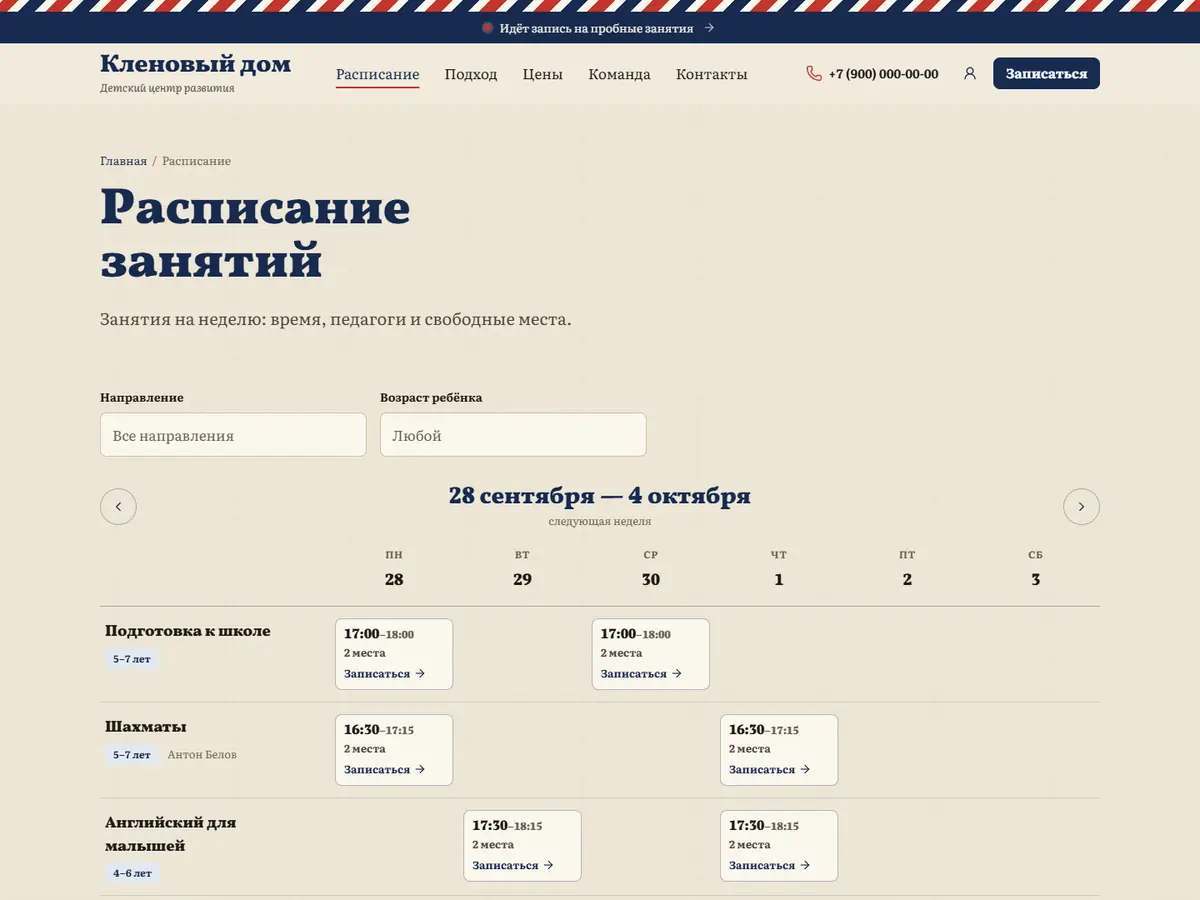The image size is (1200, 900).
Task: Click the Расписание занятий heading
Action: click(x=256, y=232)
